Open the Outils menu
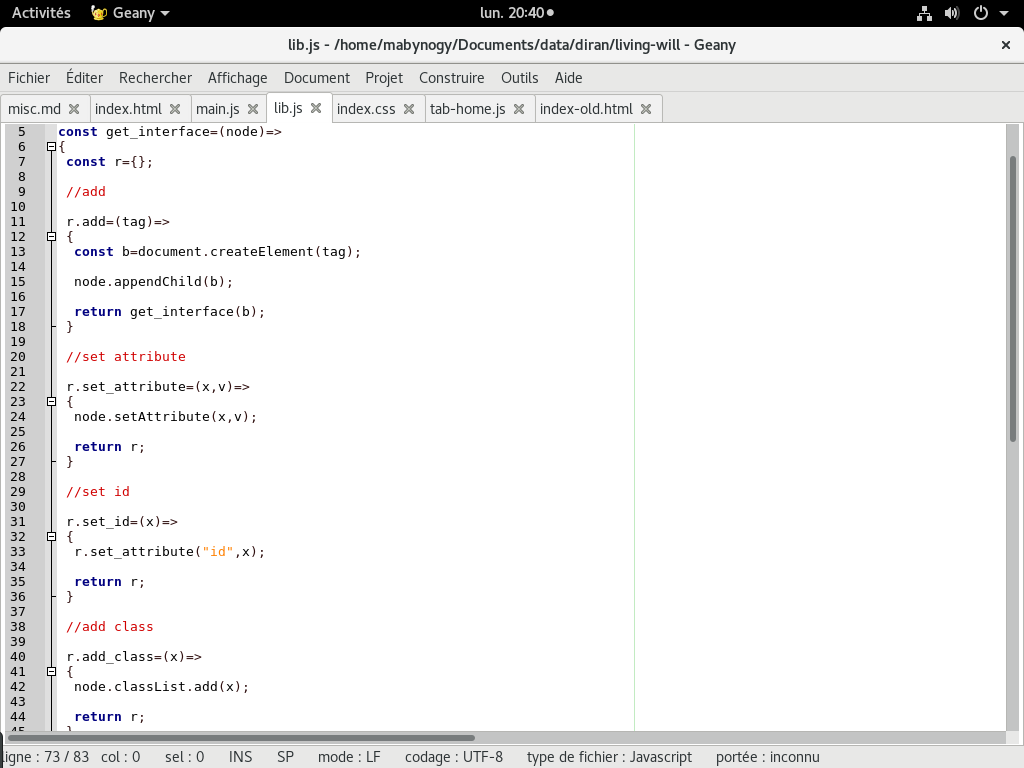This screenshot has width=1024, height=768. (x=520, y=78)
